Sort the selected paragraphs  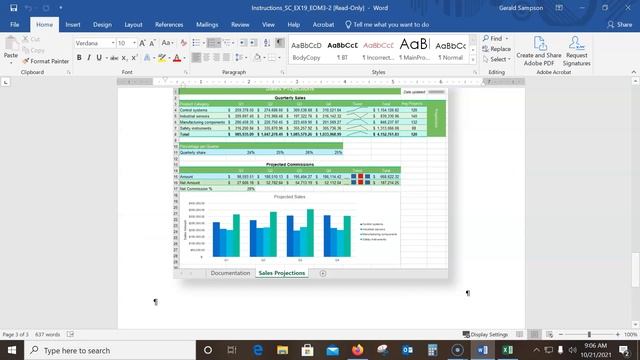coord(267,43)
